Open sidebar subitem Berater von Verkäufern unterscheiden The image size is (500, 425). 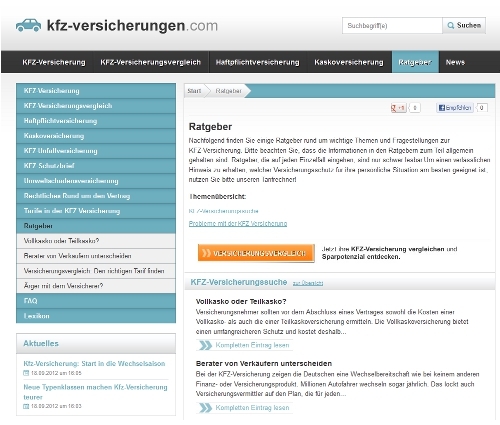(96, 256)
